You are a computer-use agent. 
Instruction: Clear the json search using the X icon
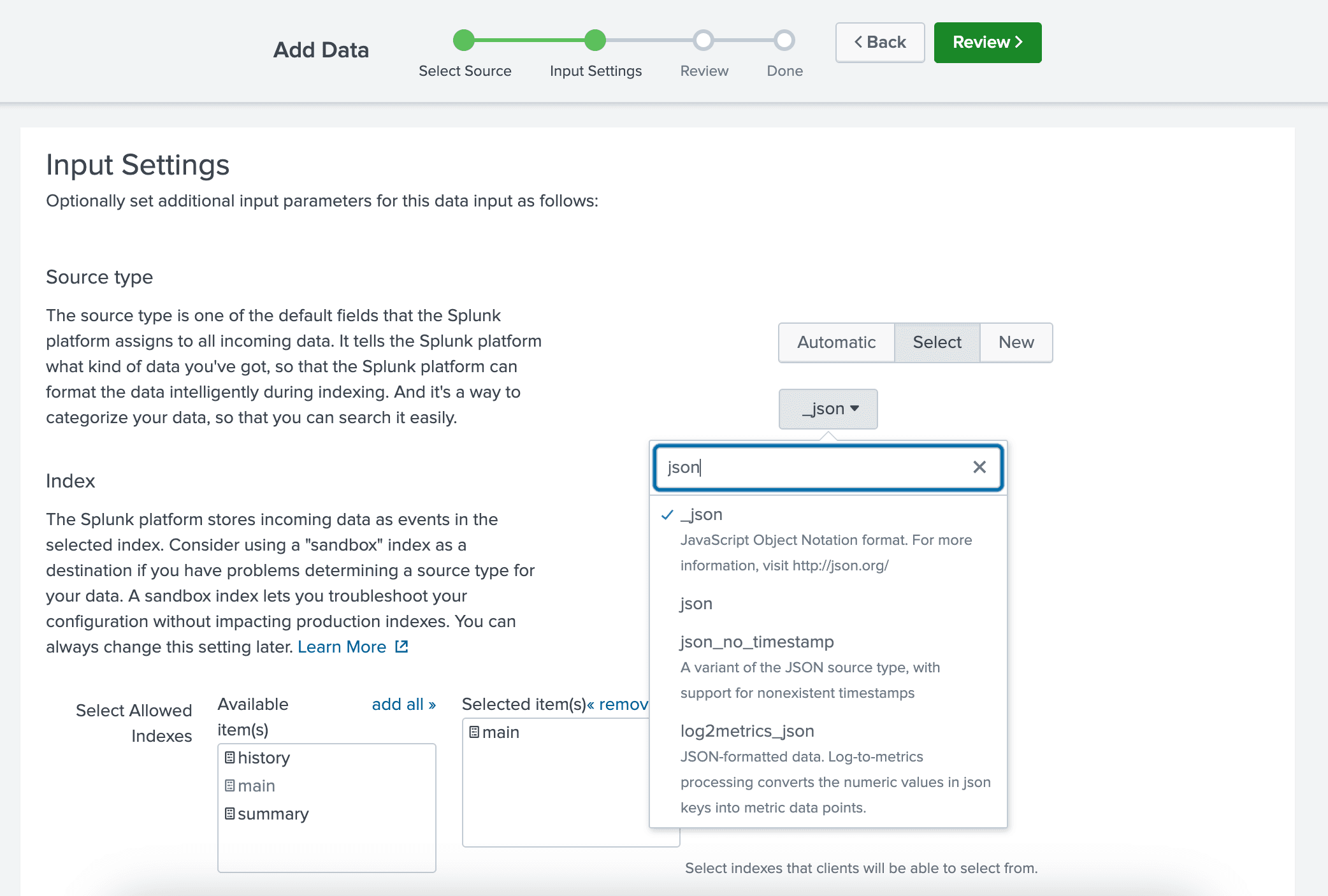coord(979,467)
